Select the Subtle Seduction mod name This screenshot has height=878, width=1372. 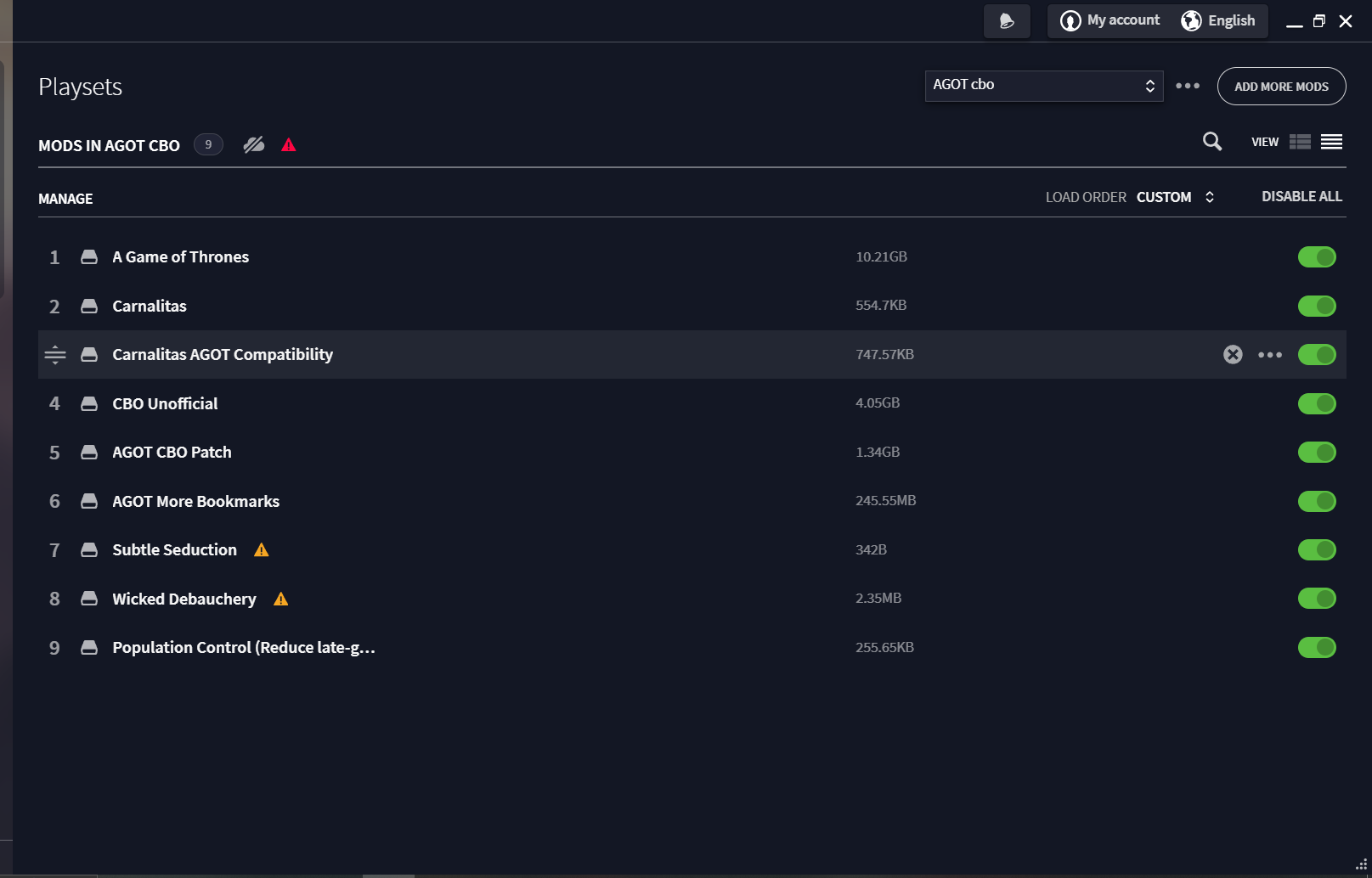(174, 550)
